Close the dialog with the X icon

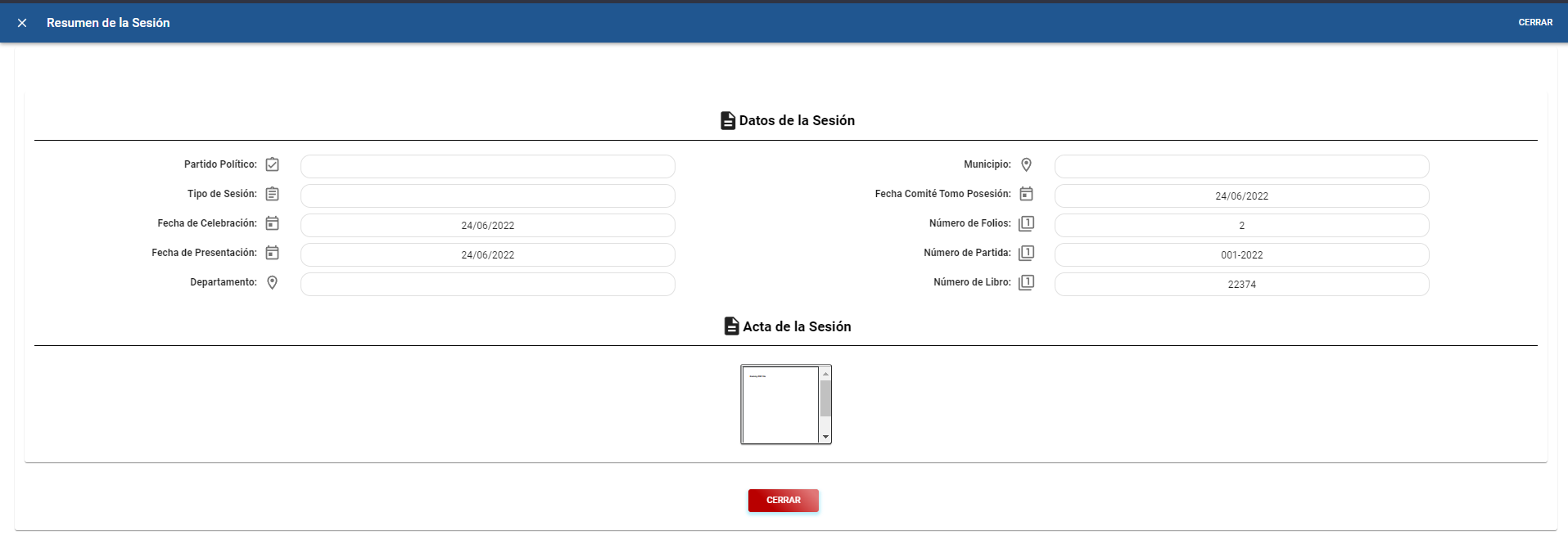tap(22, 23)
